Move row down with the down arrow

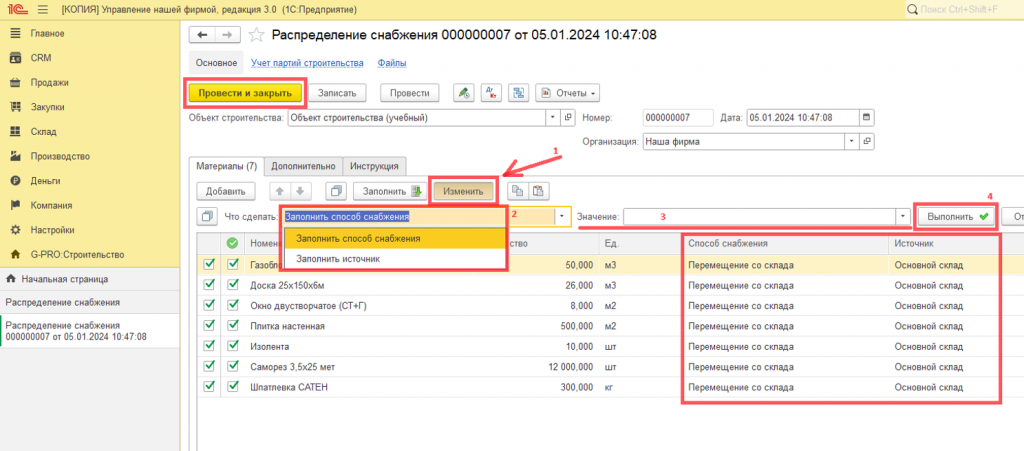pos(301,191)
